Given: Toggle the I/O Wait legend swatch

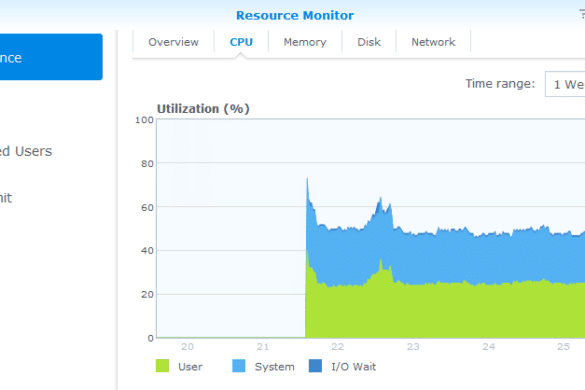Looking at the screenshot, I should tap(315, 366).
